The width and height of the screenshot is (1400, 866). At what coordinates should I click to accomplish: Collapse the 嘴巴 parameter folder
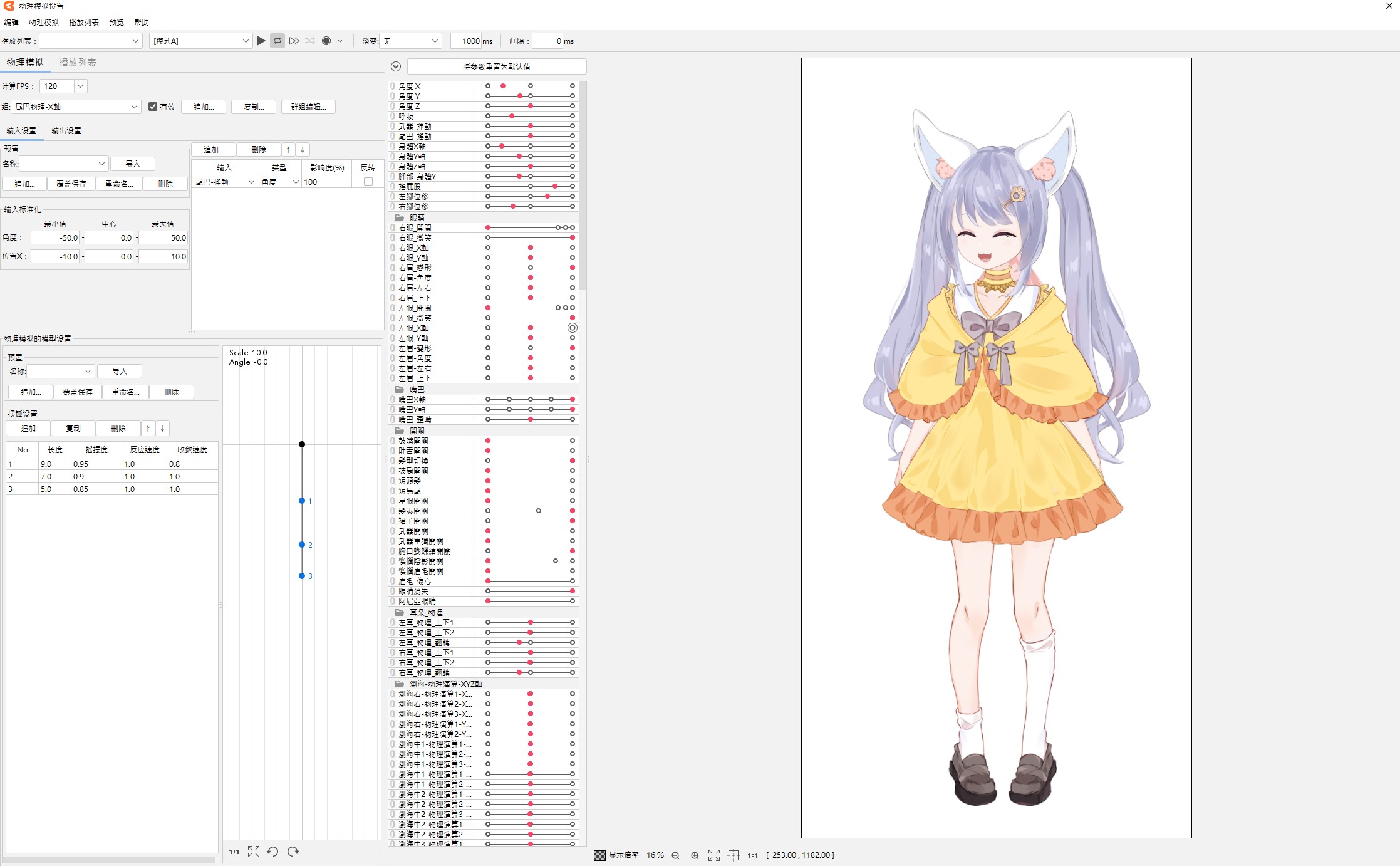[x=399, y=389]
